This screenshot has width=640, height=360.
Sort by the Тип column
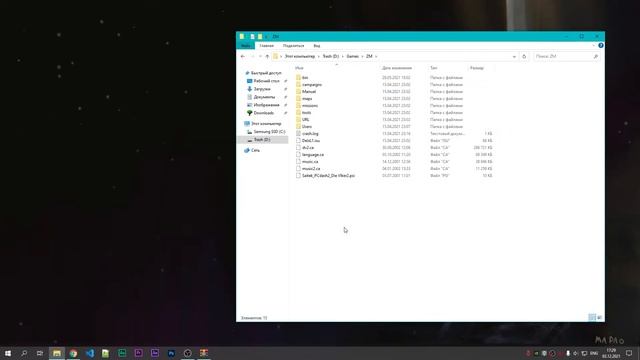[x=433, y=68]
